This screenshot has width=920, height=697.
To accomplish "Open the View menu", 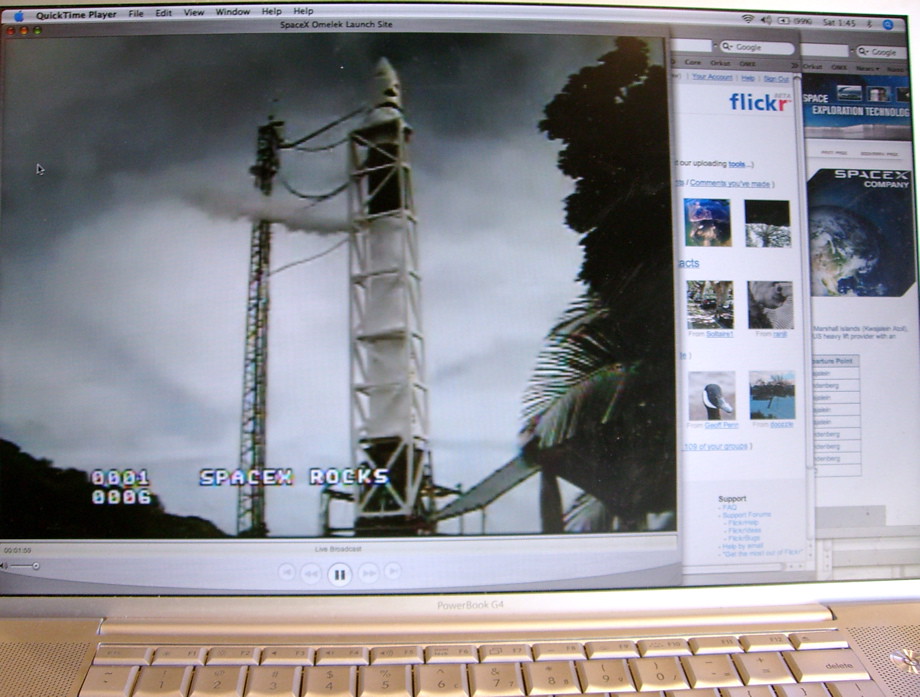I will [194, 12].
